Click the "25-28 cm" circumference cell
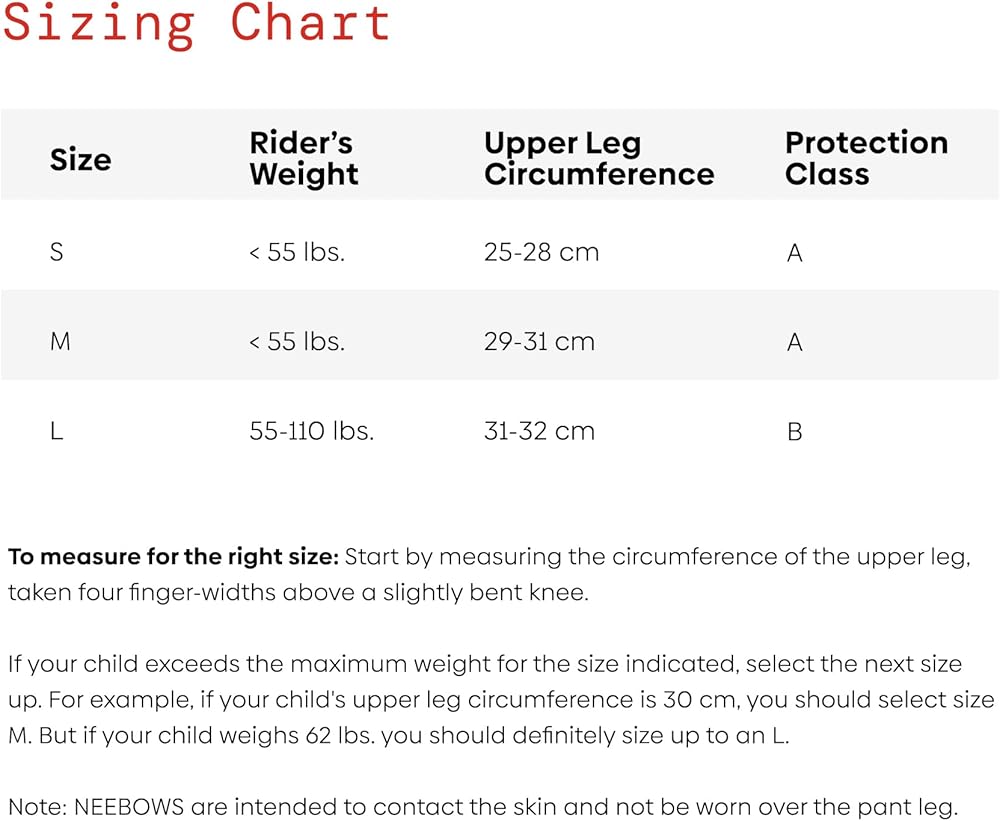The width and height of the screenshot is (1000, 821). pos(541,252)
